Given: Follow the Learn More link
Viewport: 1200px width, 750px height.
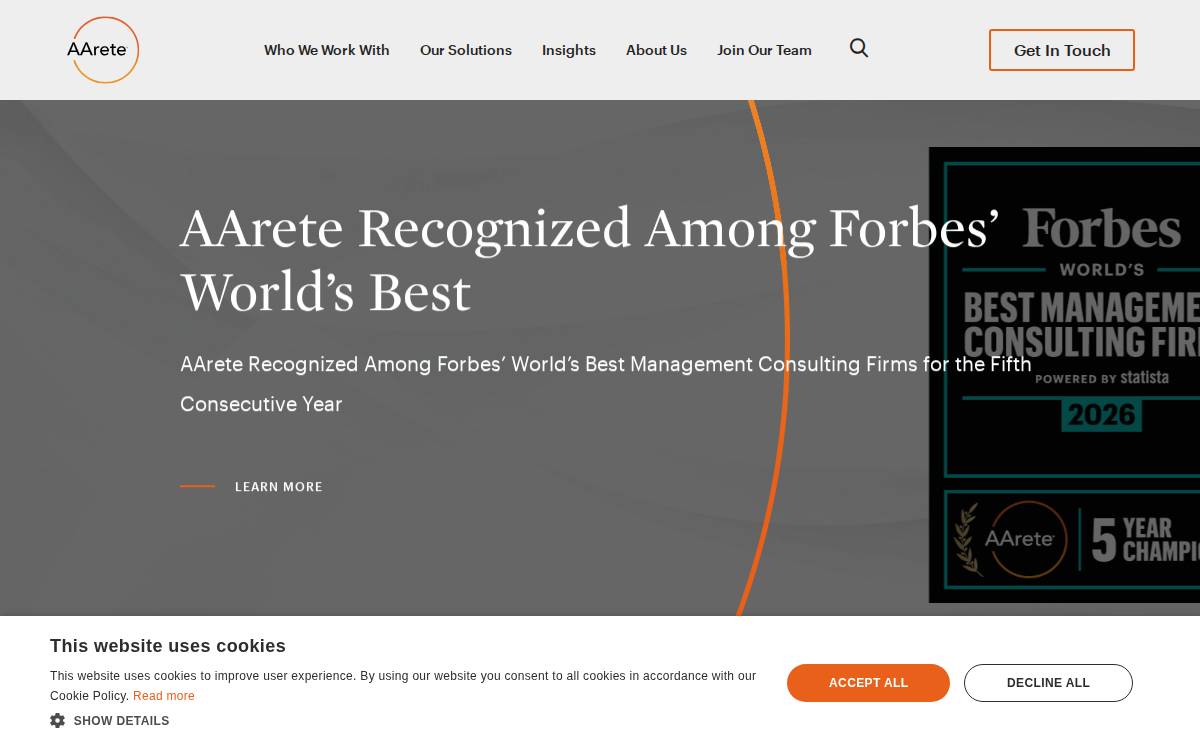Looking at the screenshot, I should (x=252, y=487).
